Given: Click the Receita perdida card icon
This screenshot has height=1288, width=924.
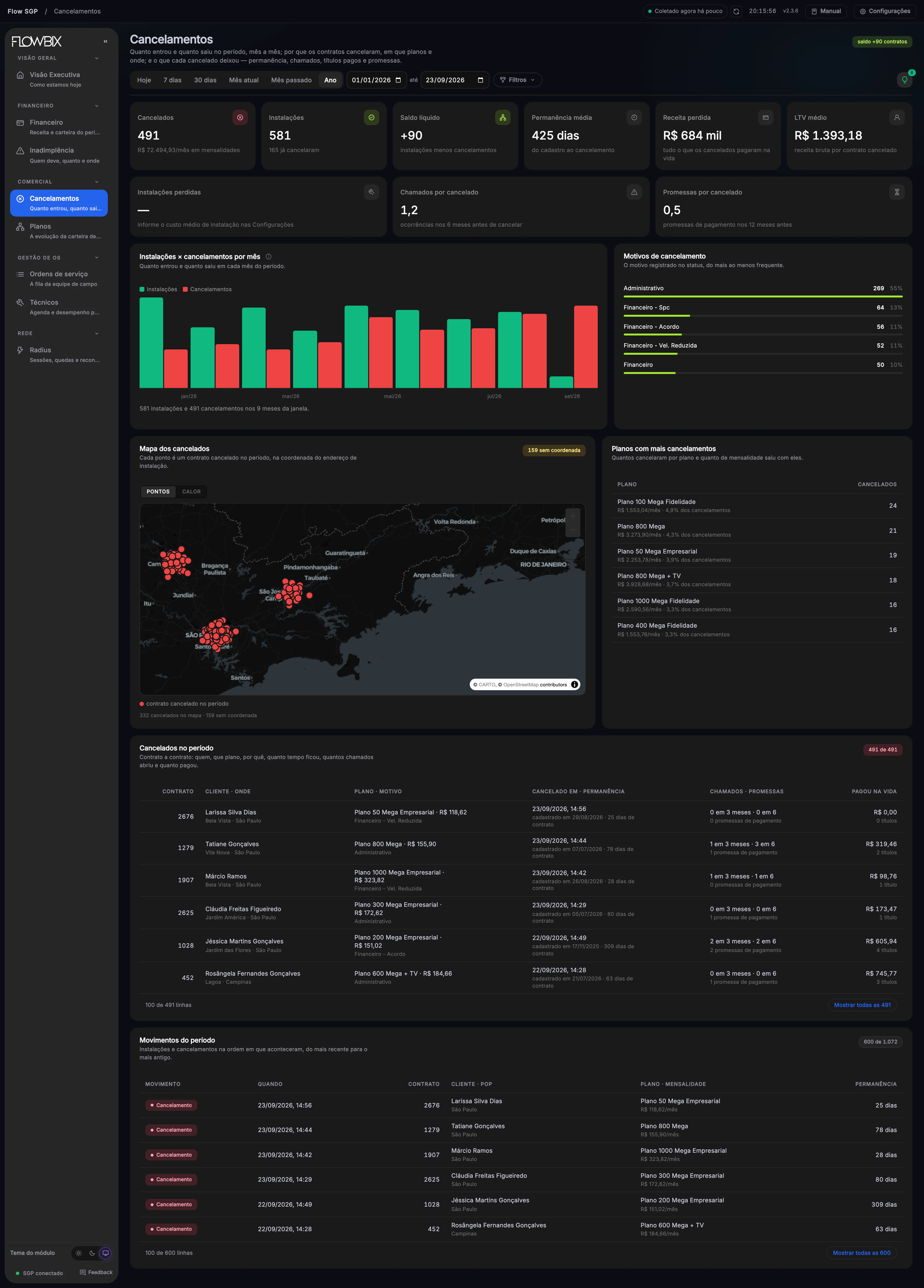Looking at the screenshot, I should click(x=766, y=117).
